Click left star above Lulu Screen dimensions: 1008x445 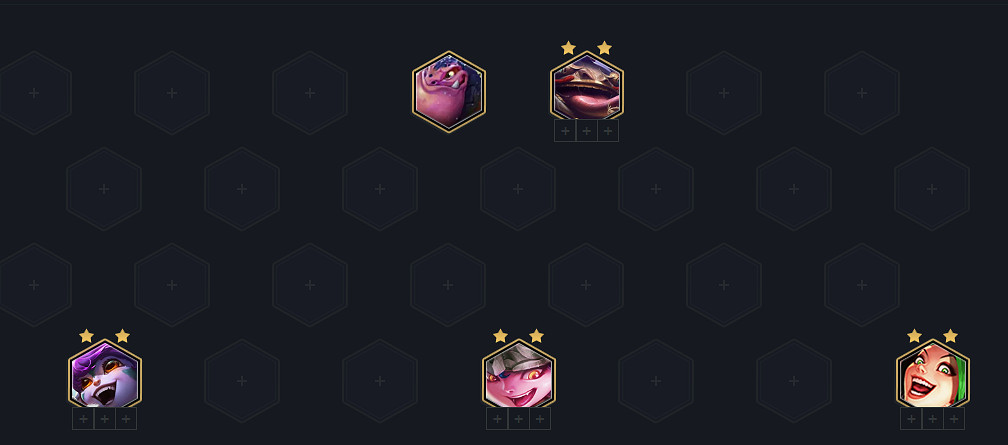click(x=87, y=336)
